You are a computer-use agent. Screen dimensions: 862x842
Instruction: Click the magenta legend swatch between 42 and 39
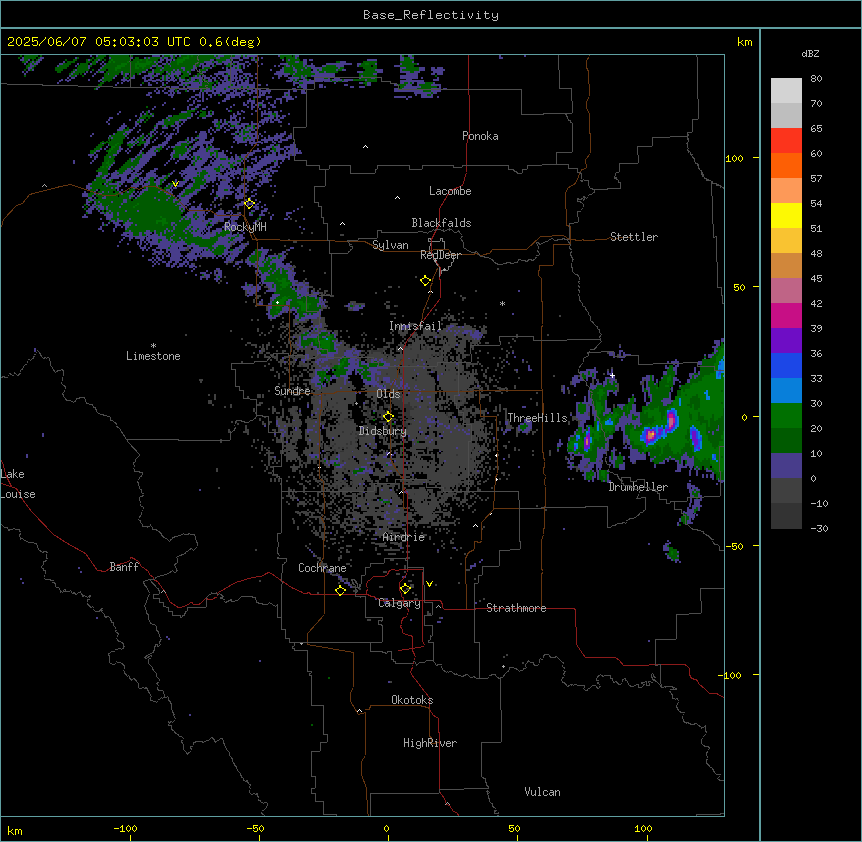(786, 315)
